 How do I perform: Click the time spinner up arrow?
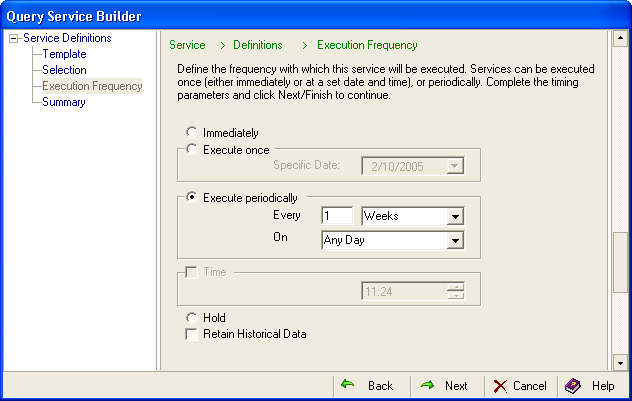click(456, 287)
